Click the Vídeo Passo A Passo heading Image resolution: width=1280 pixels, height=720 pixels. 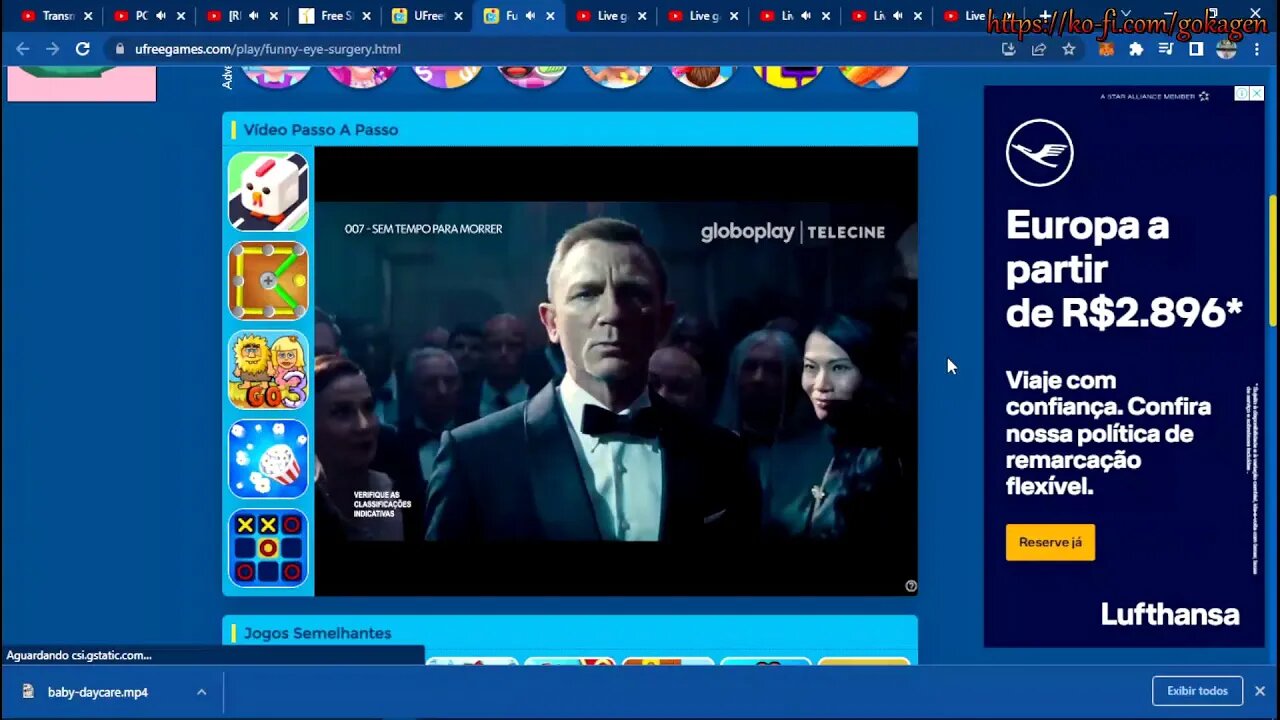tap(321, 130)
